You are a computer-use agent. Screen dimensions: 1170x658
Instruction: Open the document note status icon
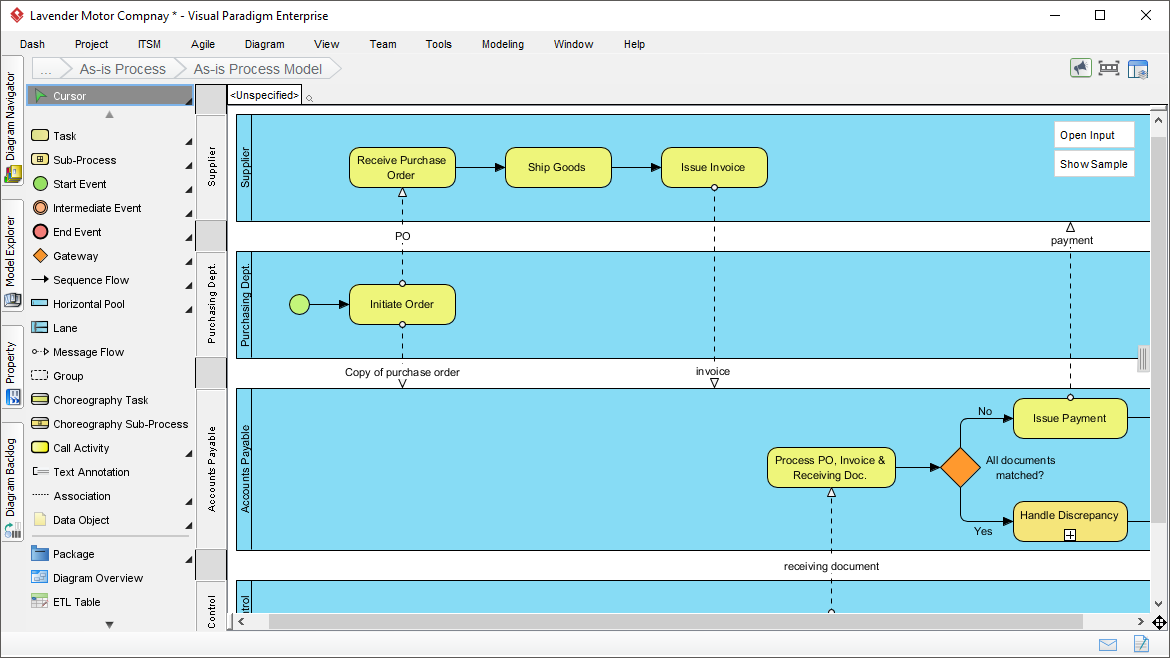point(1141,644)
